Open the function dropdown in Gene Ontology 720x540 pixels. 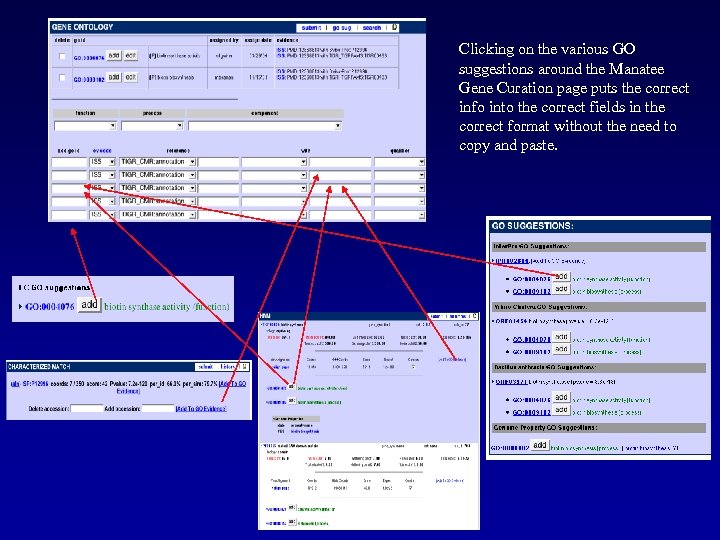85,126
